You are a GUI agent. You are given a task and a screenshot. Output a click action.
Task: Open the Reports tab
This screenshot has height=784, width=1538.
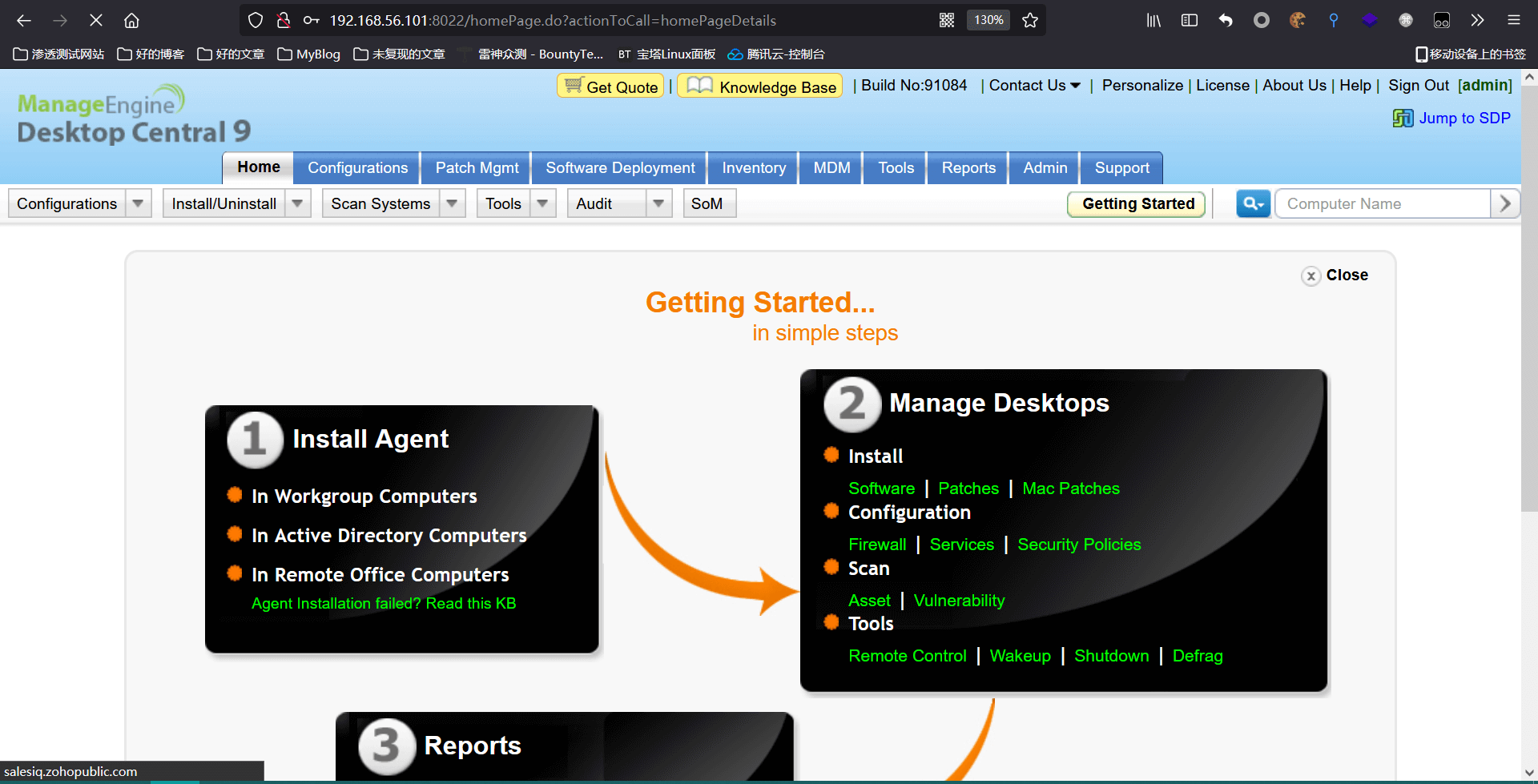[x=968, y=168]
